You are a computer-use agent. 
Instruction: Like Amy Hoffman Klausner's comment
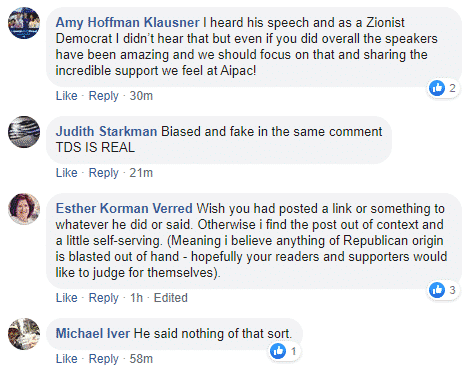(66, 96)
